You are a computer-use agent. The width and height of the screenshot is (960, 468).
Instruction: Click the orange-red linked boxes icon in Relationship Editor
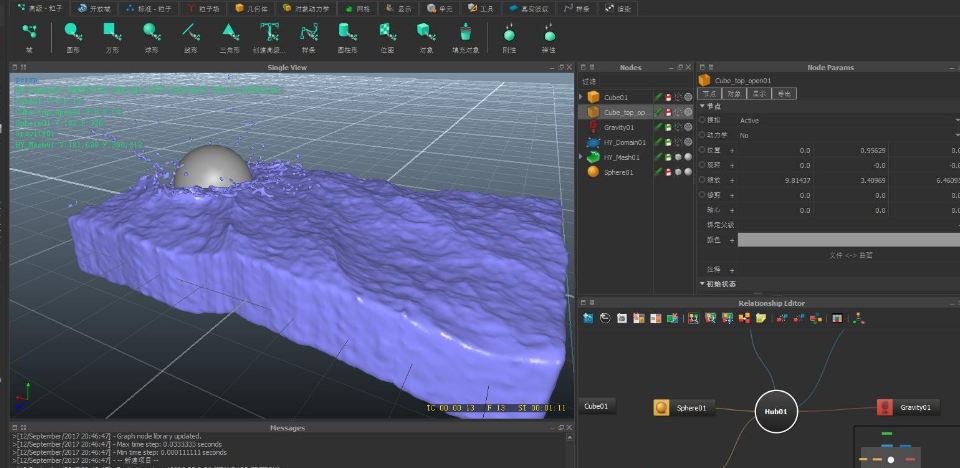744,318
